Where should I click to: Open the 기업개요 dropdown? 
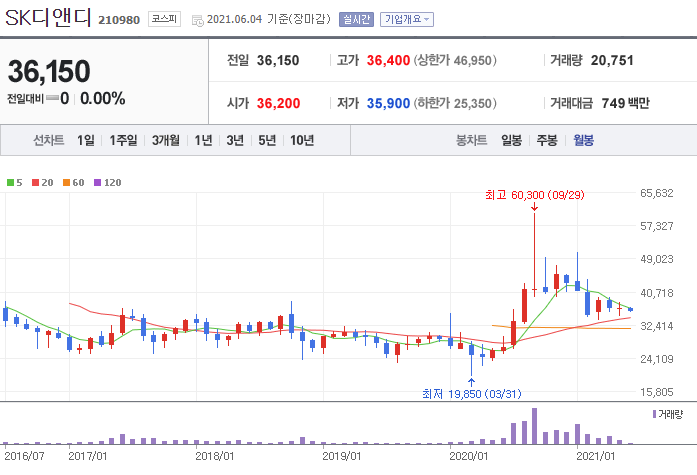point(407,20)
